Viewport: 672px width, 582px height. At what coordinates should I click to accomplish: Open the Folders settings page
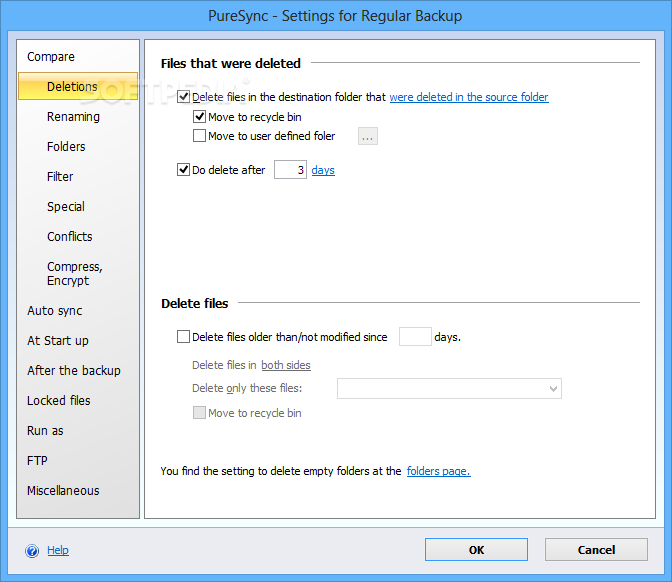point(66,147)
